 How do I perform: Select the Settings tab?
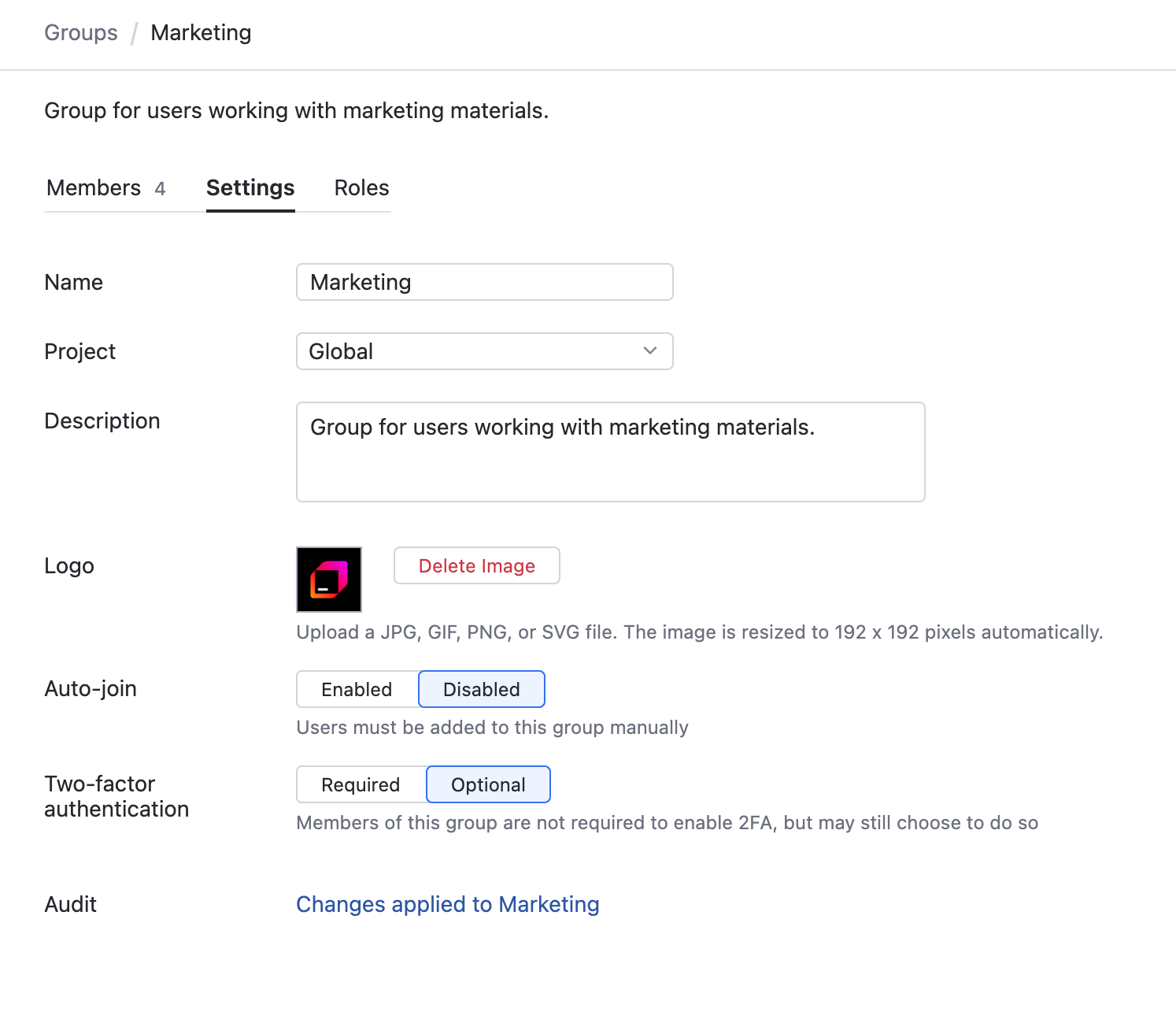pos(250,188)
